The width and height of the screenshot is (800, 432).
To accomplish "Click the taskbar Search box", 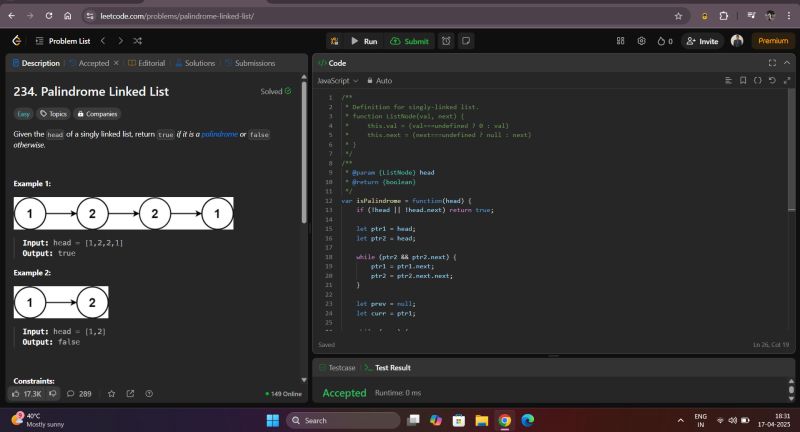I will pyautogui.click(x=343, y=420).
